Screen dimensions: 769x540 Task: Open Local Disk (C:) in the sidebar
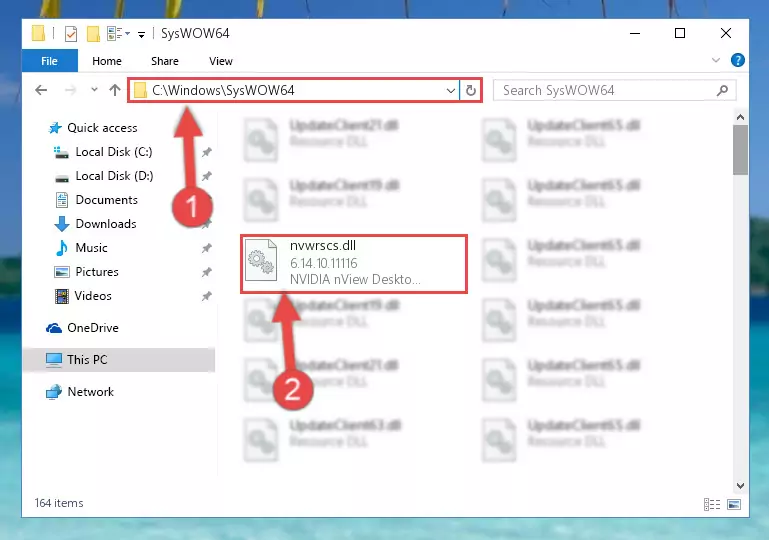114,152
